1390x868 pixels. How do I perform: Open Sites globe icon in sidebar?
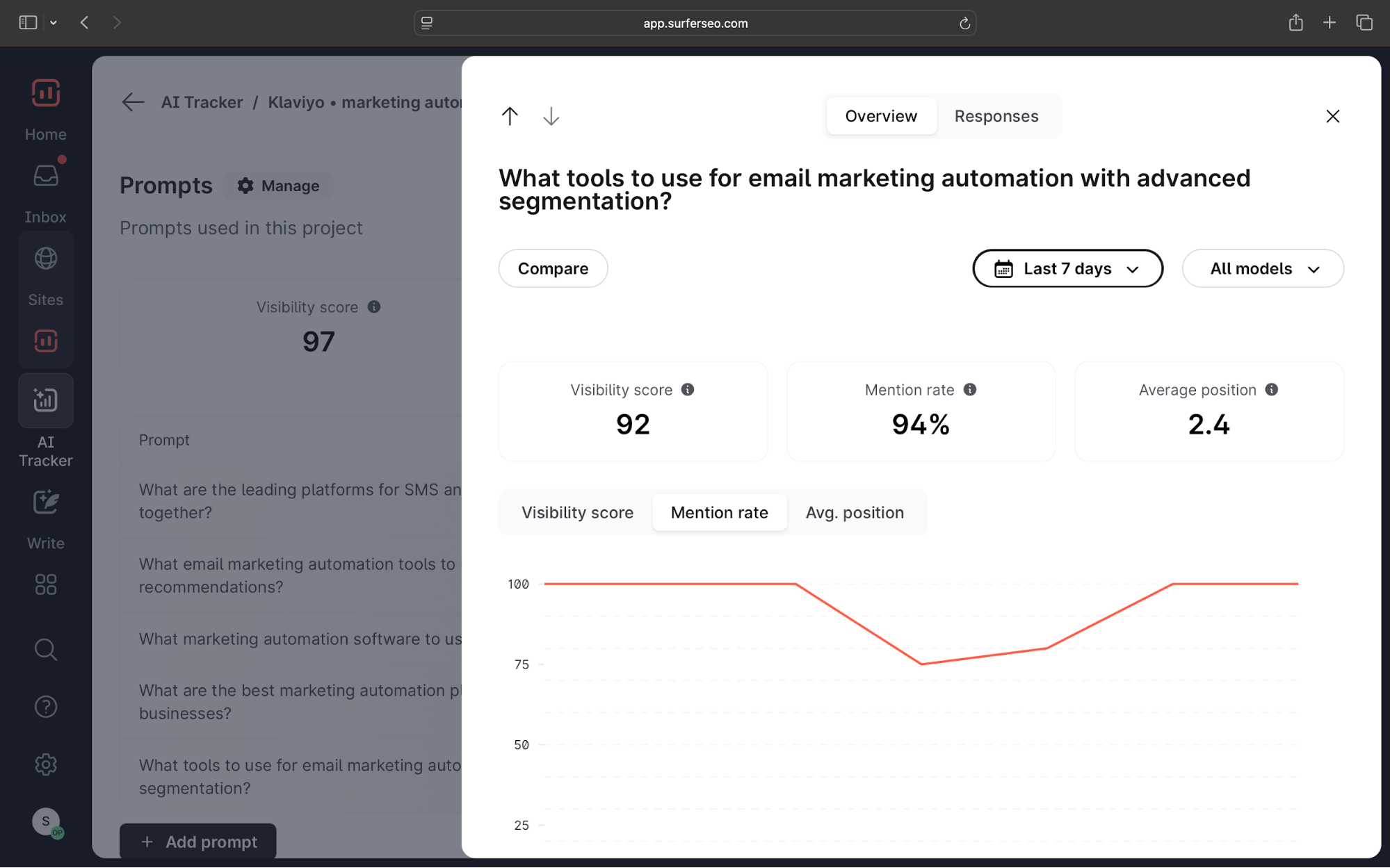(x=46, y=259)
